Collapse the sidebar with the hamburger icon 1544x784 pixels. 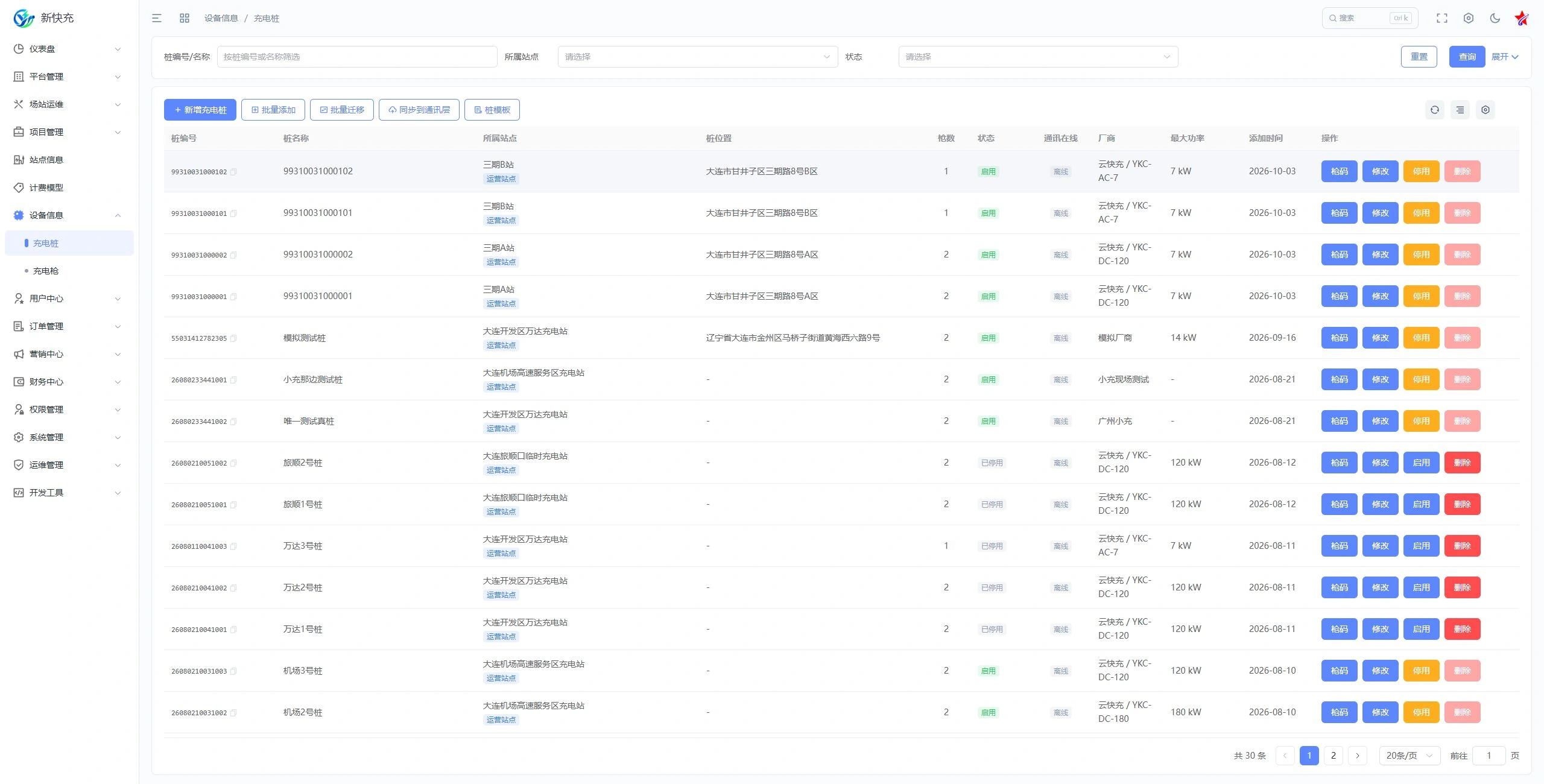tap(157, 18)
